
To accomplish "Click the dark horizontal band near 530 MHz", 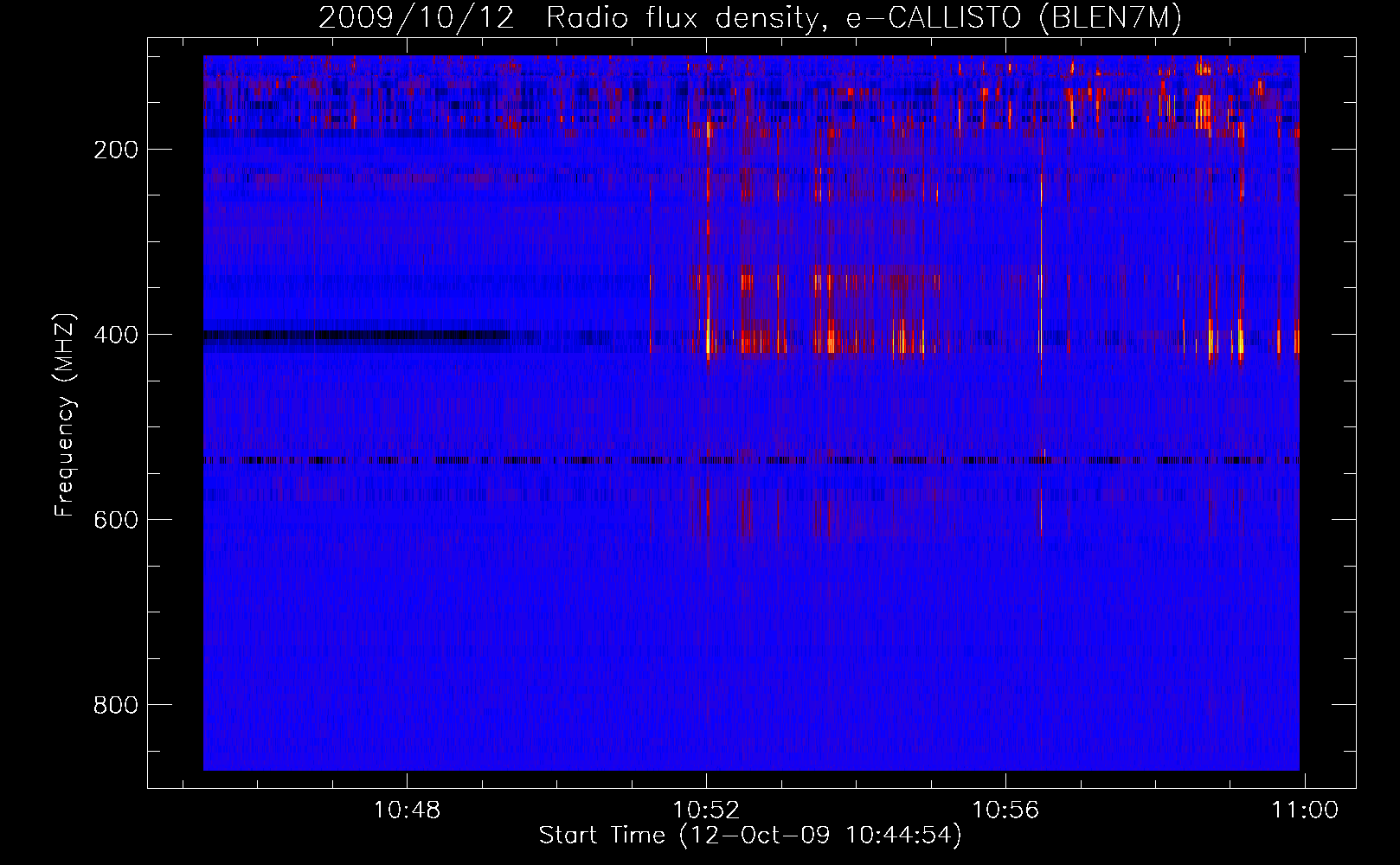I will coord(751,460).
